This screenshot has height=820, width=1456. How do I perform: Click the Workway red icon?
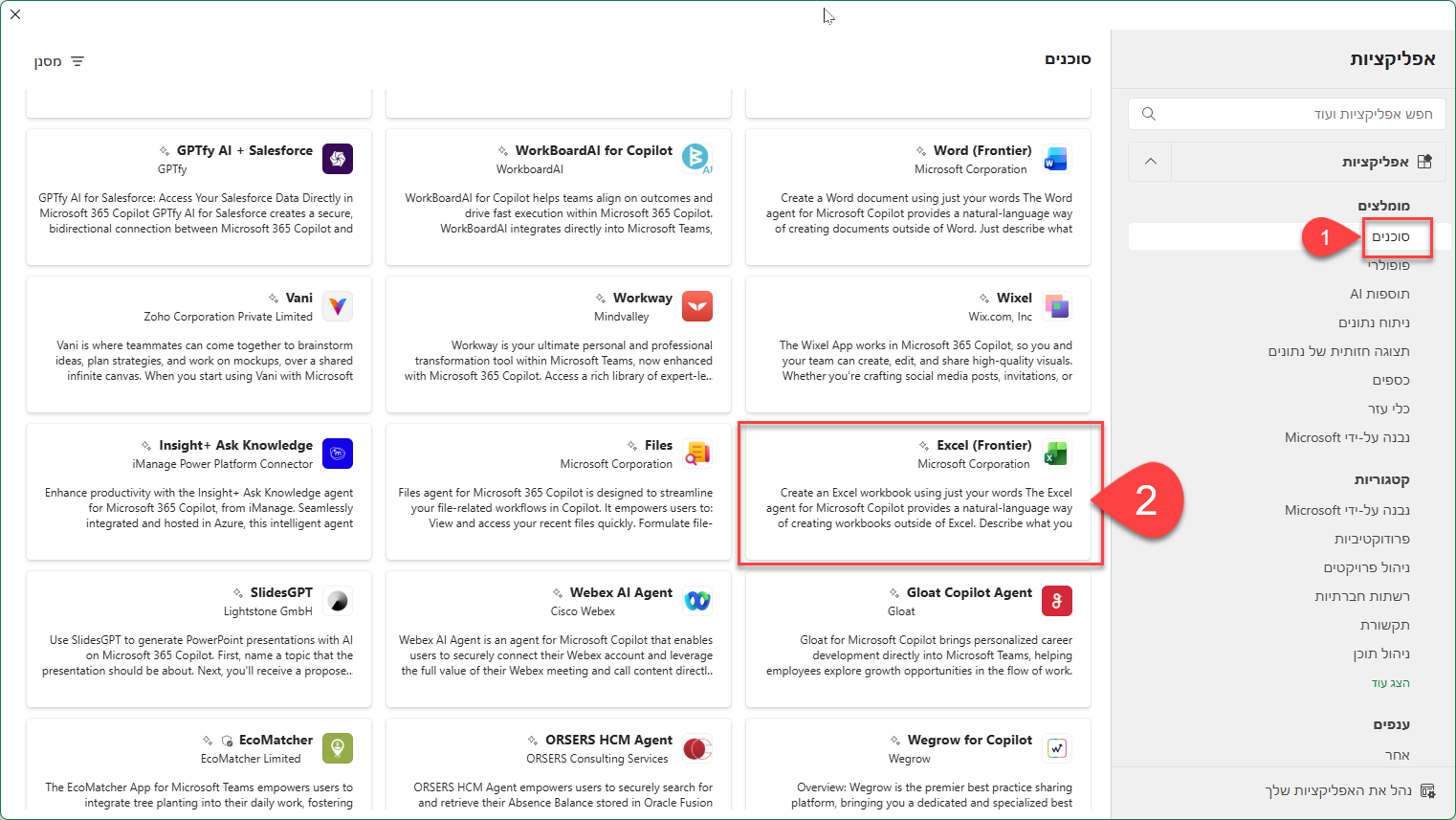697,306
